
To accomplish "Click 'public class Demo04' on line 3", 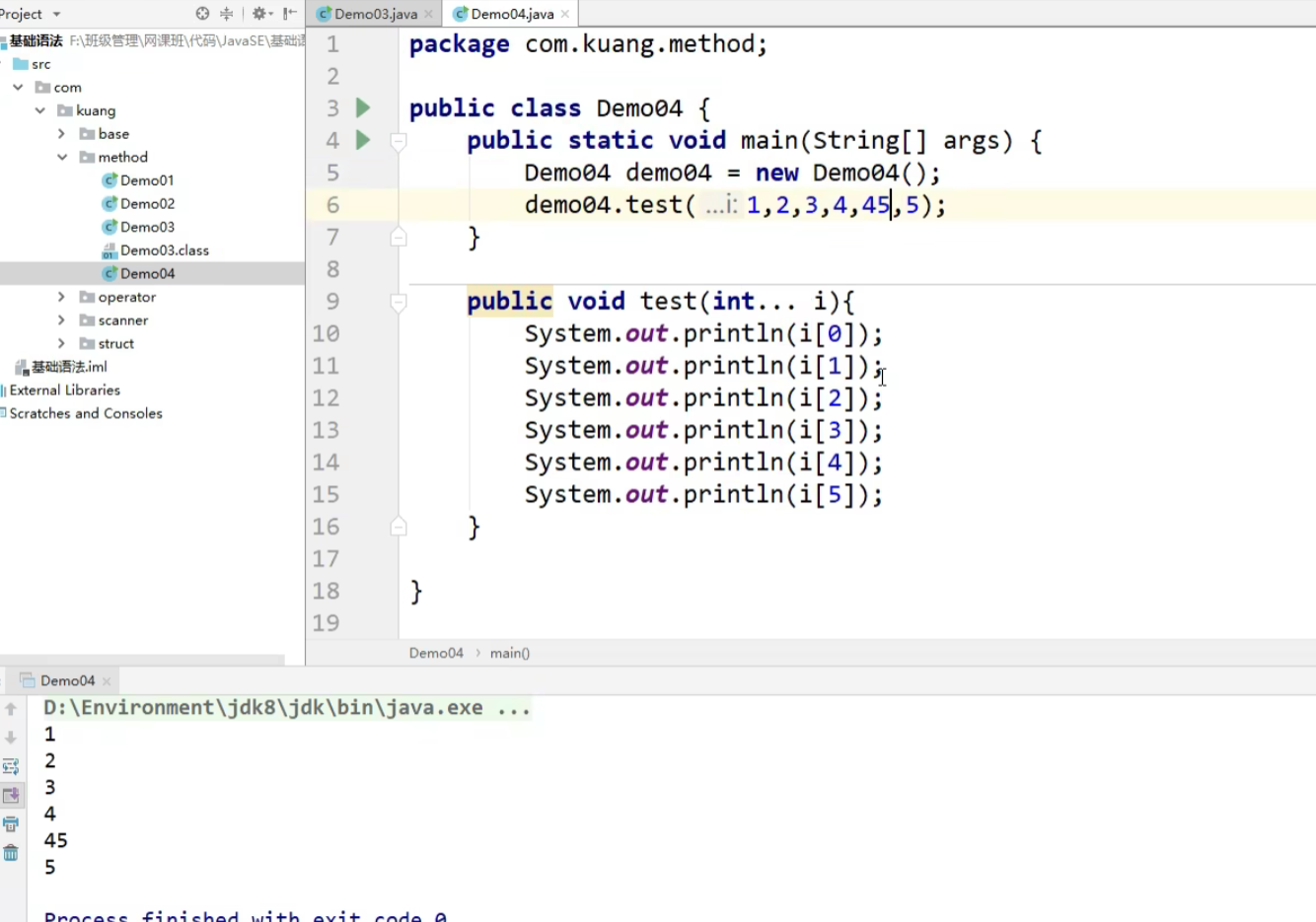I will pyautogui.click(x=546, y=108).
